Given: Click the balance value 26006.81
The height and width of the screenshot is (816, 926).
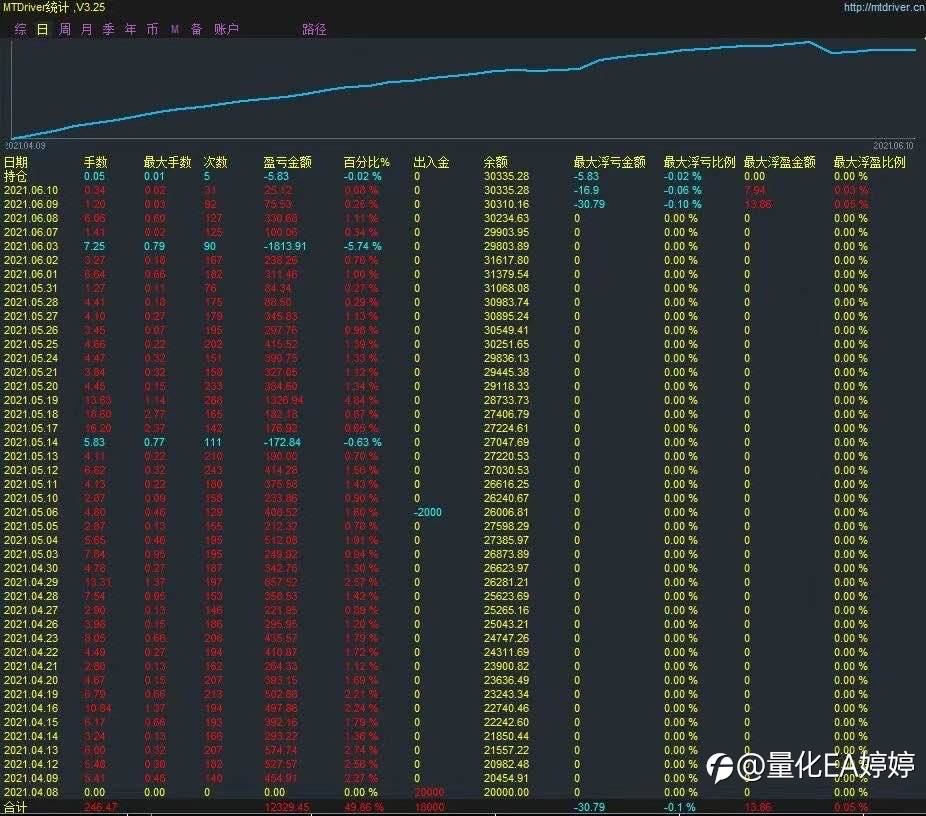Looking at the screenshot, I should (x=506, y=513).
